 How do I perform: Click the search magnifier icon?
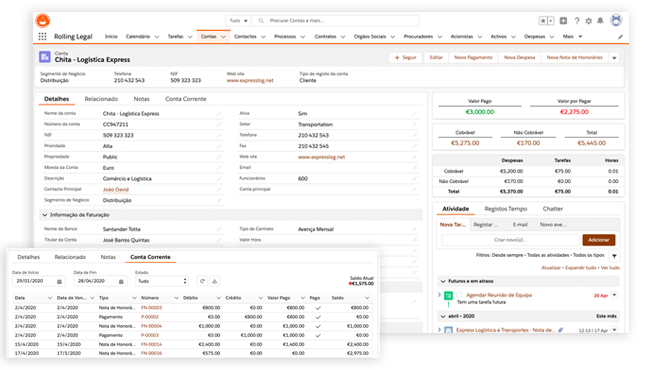tap(261, 21)
